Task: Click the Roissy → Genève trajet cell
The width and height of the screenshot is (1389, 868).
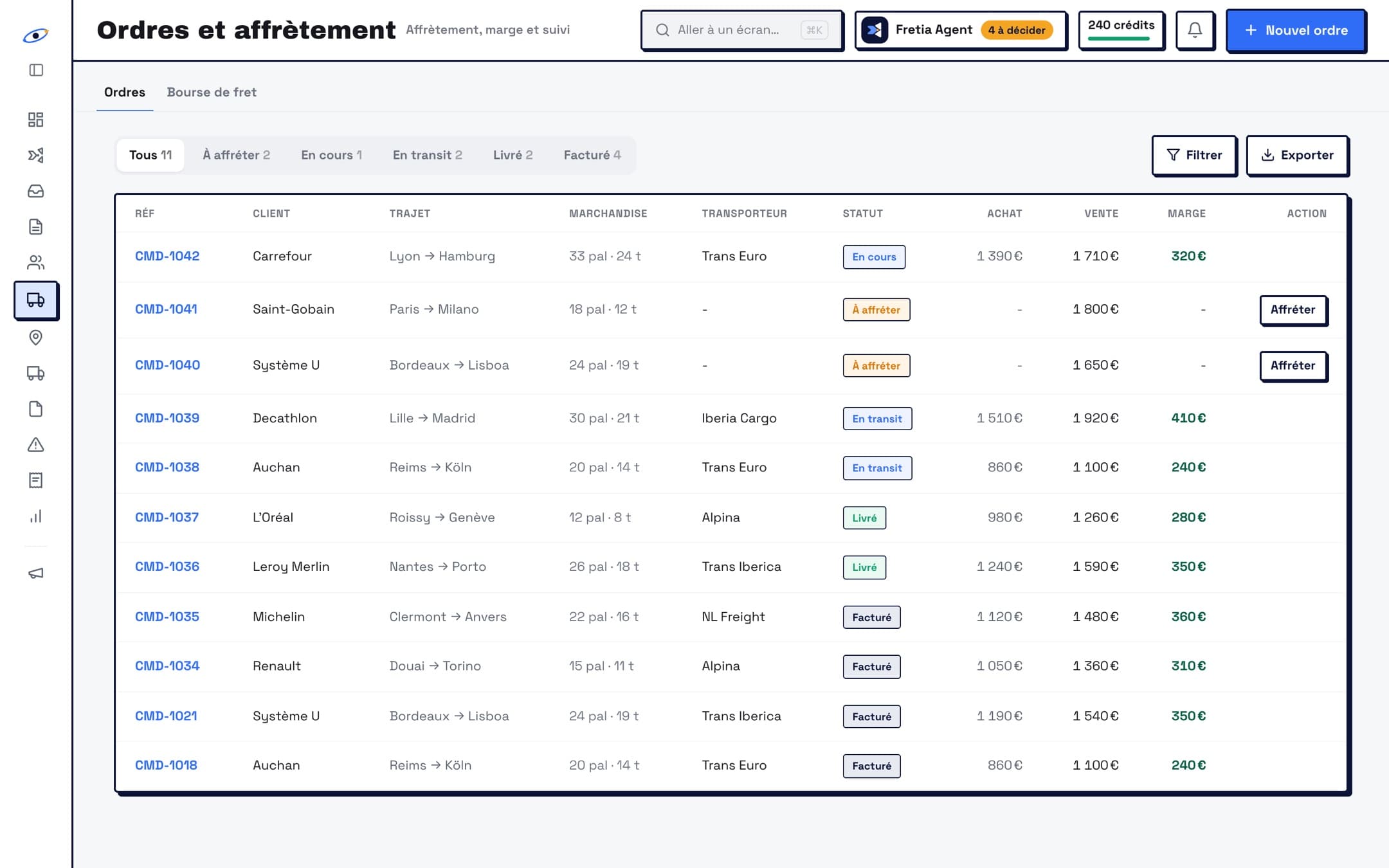Action: pos(442,518)
